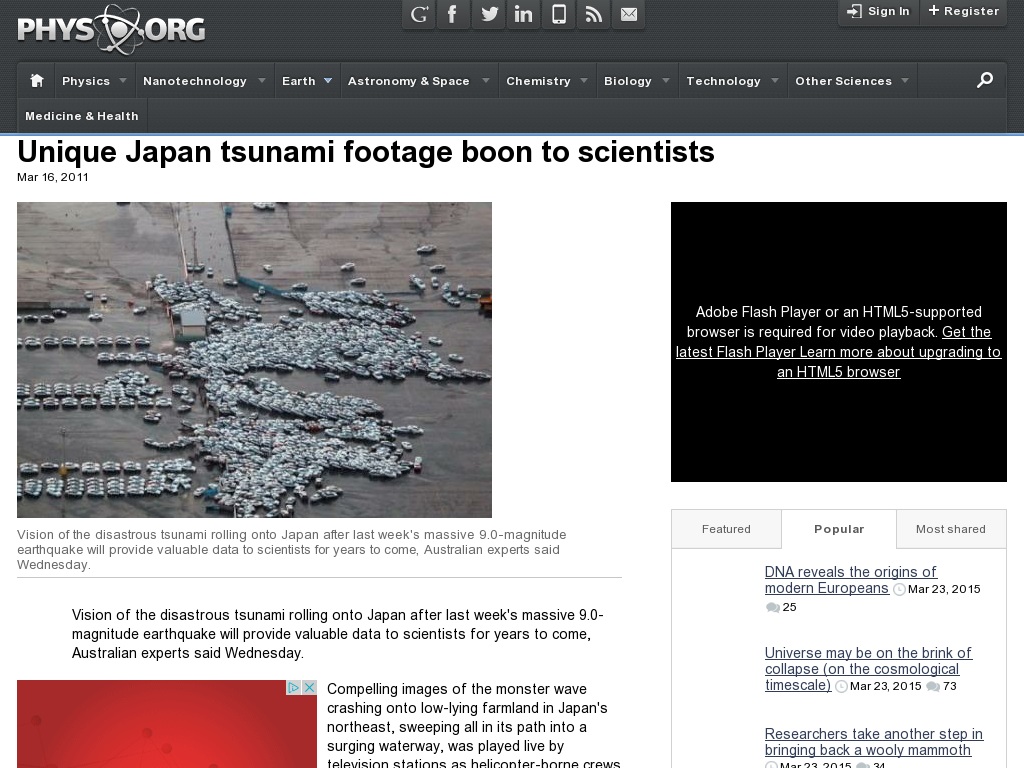Open the LinkedIn social icon
The image size is (1024, 768).
(x=523, y=14)
